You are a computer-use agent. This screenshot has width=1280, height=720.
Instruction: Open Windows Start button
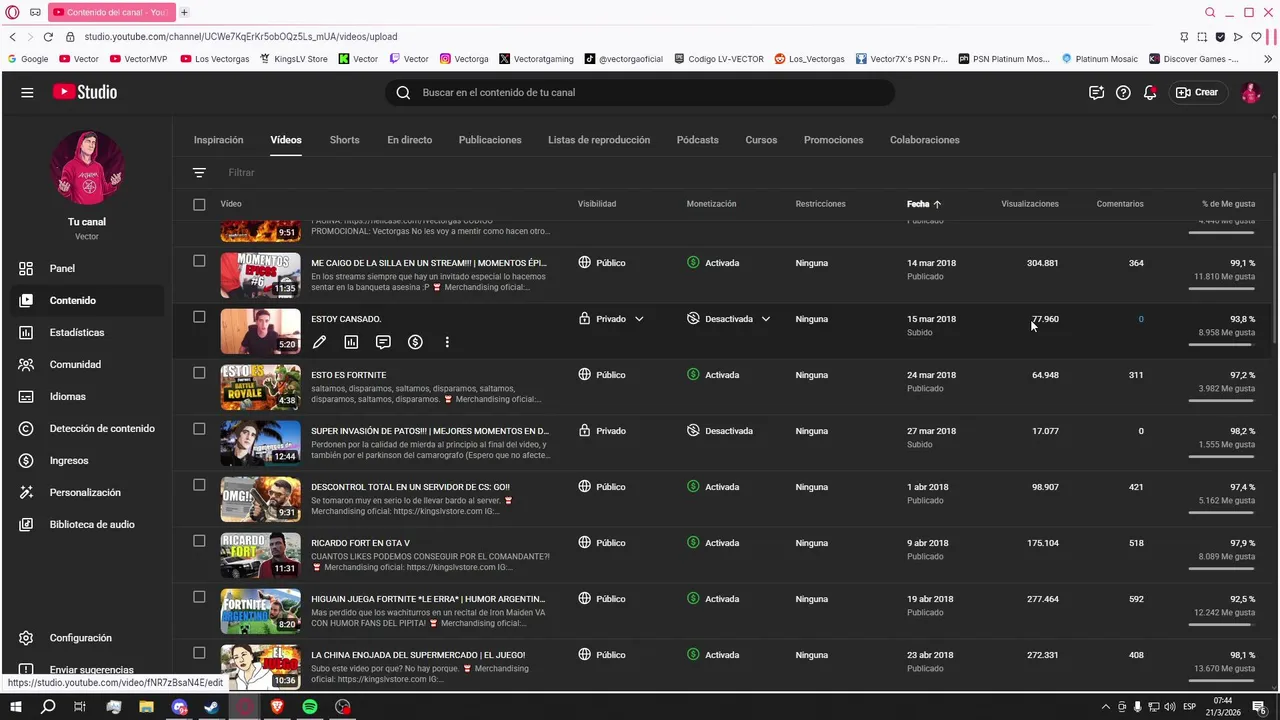click(16, 707)
